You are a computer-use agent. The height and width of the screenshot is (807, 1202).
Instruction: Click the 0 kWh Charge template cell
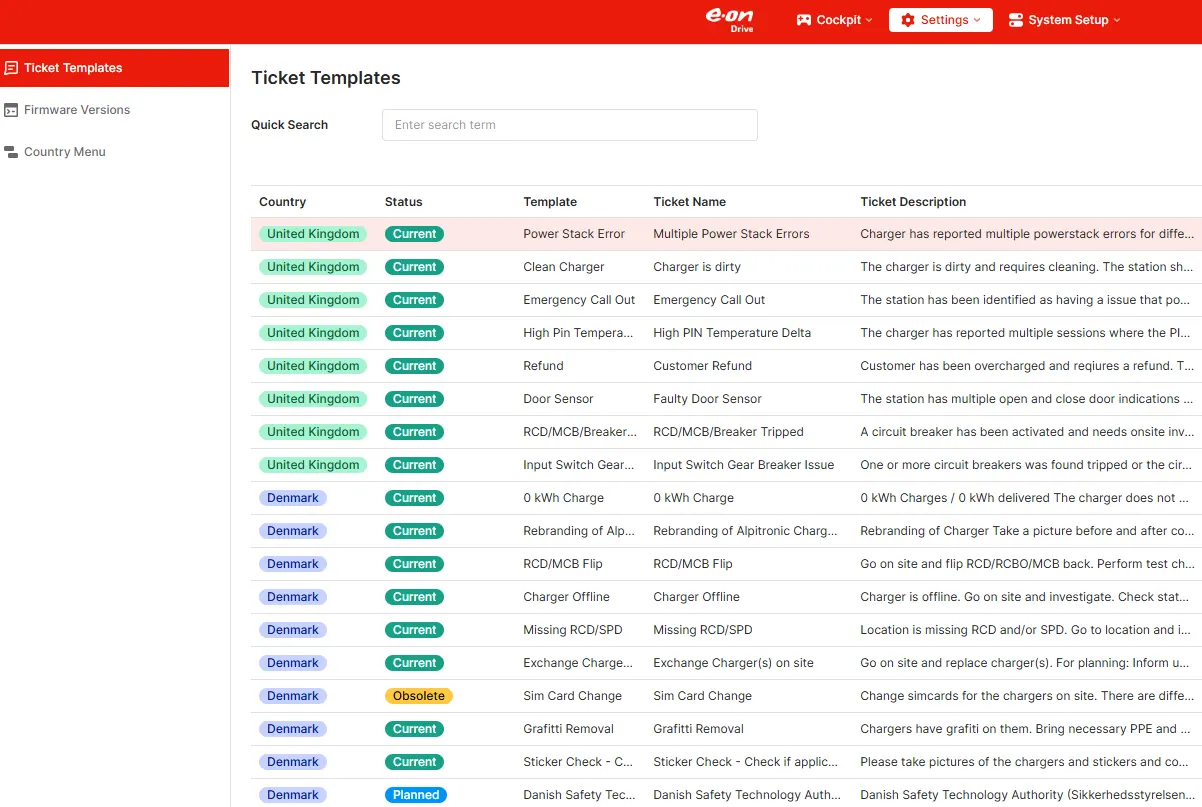tap(563, 498)
